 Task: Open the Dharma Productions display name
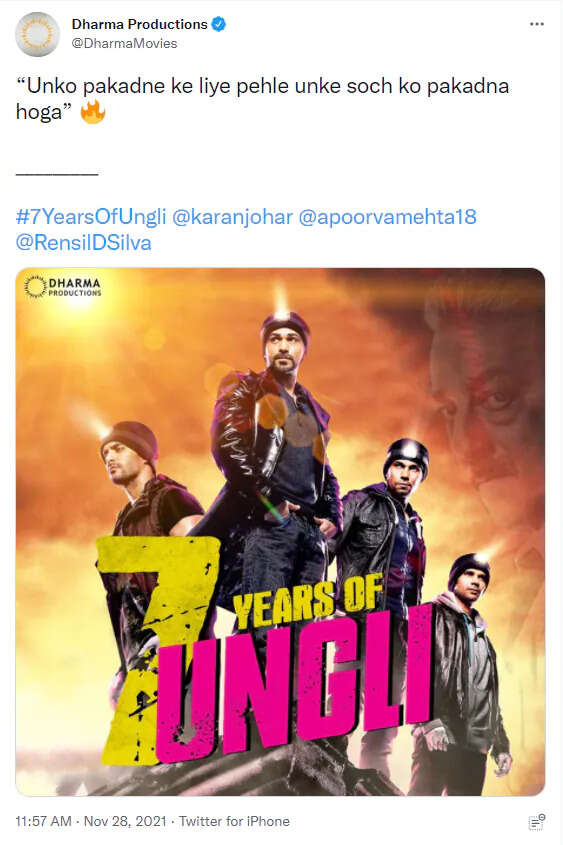pos(140,24)
